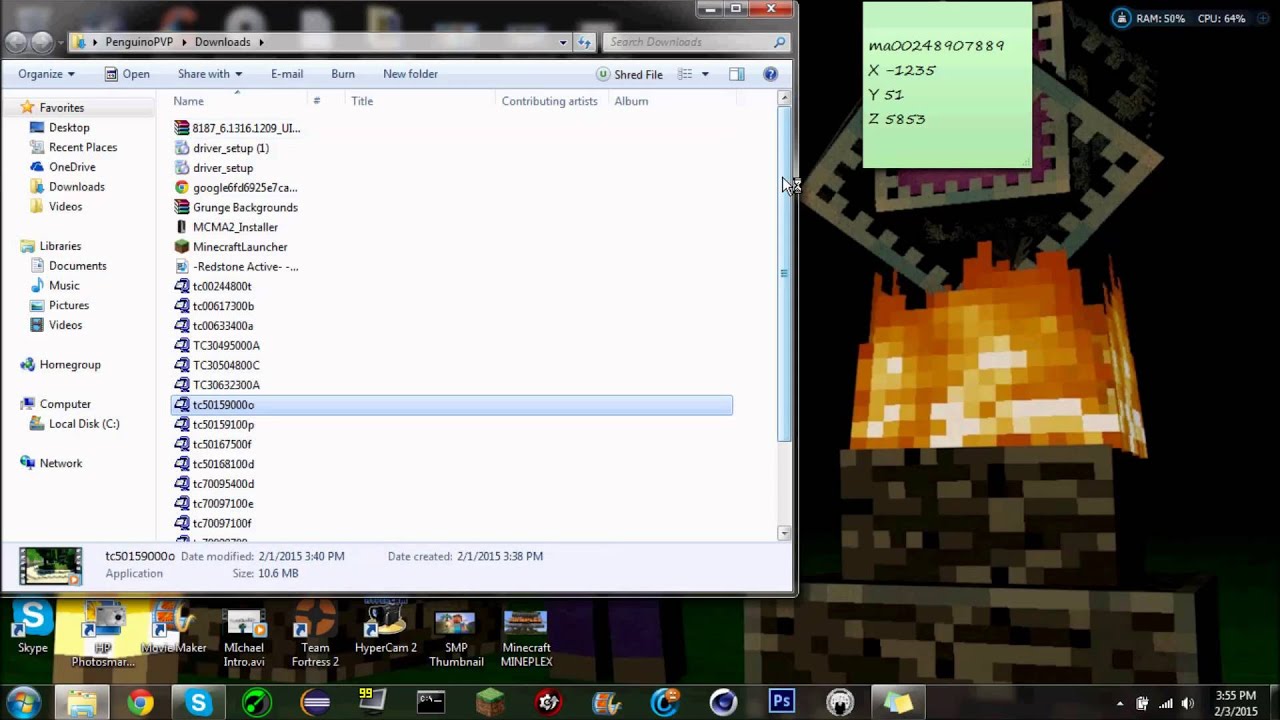Open the Skype desktop shortcut
Viewport: 1280px width, 720px height.
coord(32,628)
